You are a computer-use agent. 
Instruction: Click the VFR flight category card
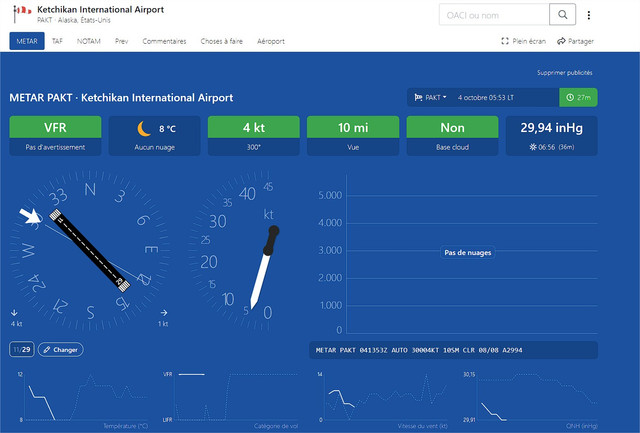click(x=56, y=135)
